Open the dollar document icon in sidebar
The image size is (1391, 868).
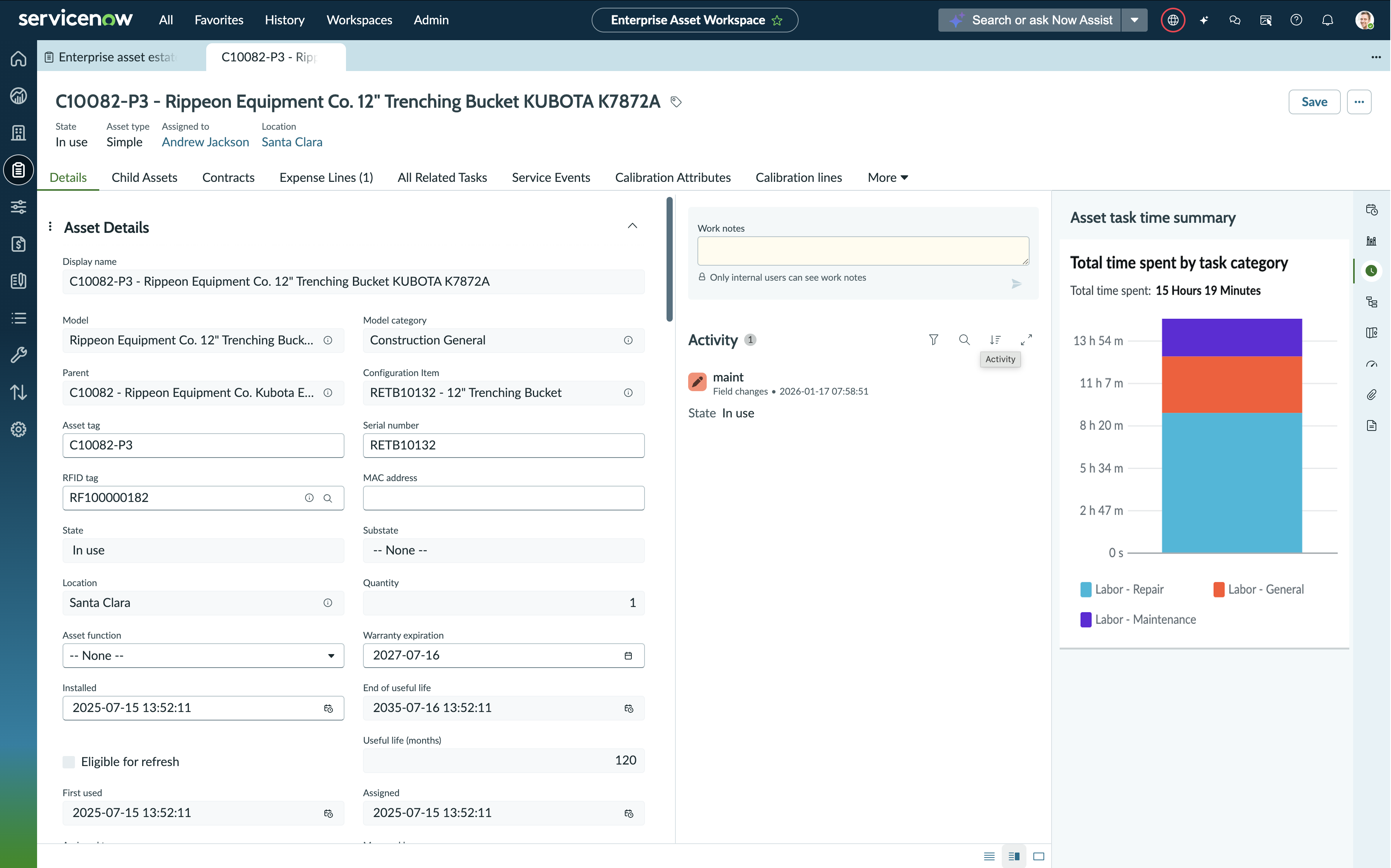[19, 244]
